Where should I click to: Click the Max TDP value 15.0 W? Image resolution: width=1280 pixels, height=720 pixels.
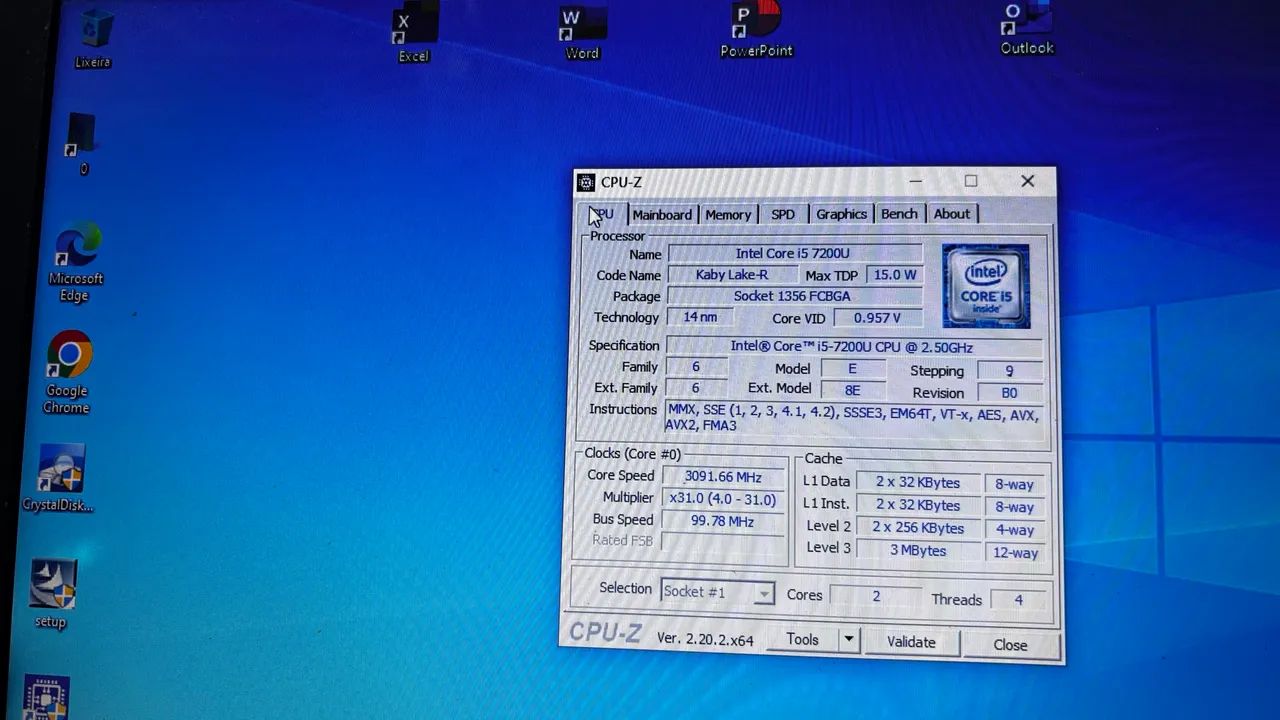tap(895, 275)
